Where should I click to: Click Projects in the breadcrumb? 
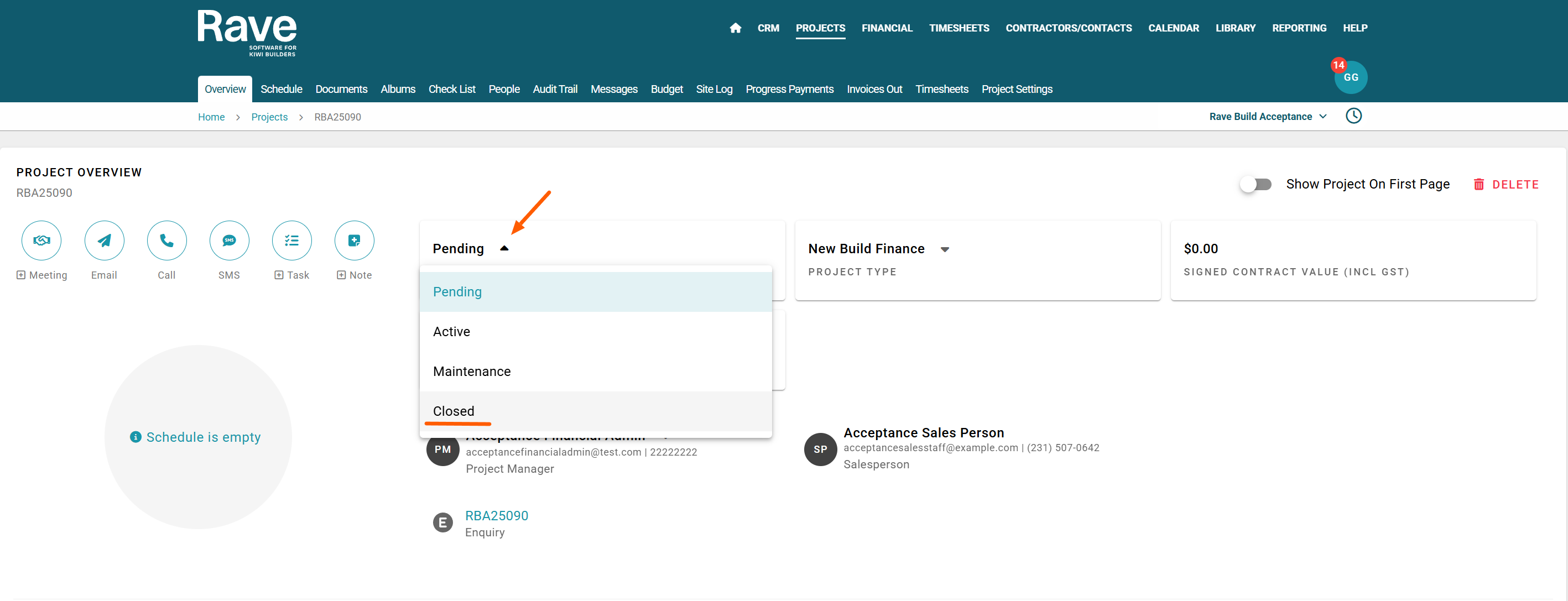click(x=269, y=117)
